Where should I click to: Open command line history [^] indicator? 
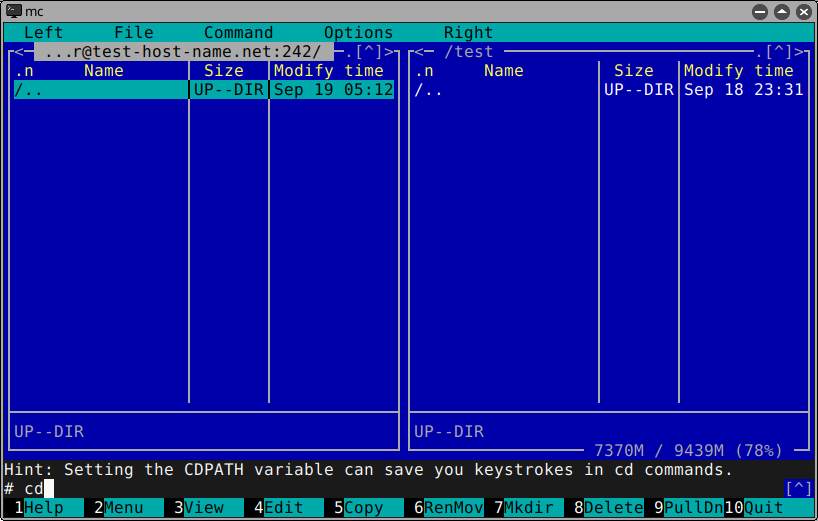click(798, 488)
